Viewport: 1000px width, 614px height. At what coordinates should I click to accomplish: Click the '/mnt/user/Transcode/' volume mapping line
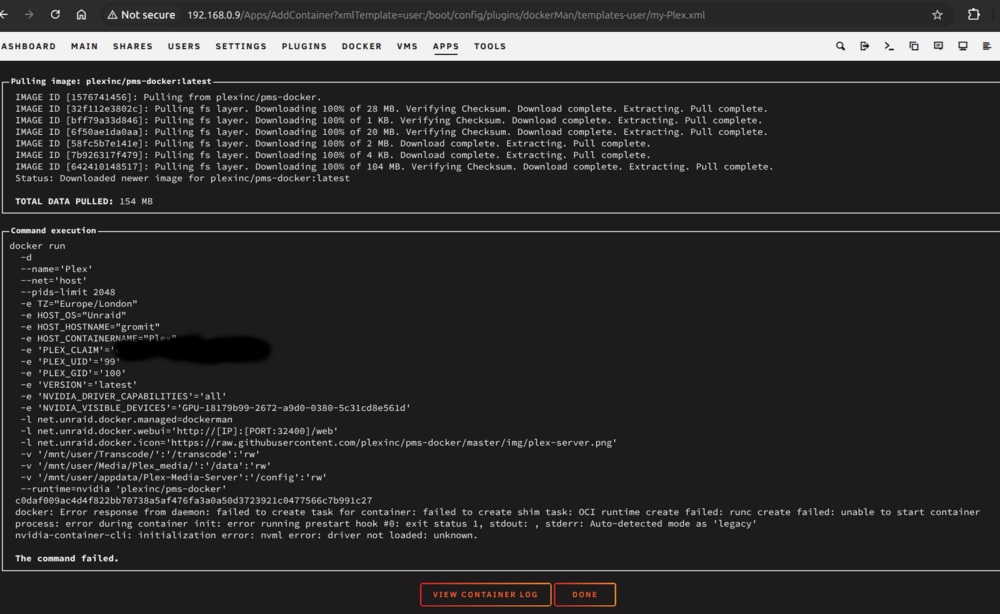(140, 455)
